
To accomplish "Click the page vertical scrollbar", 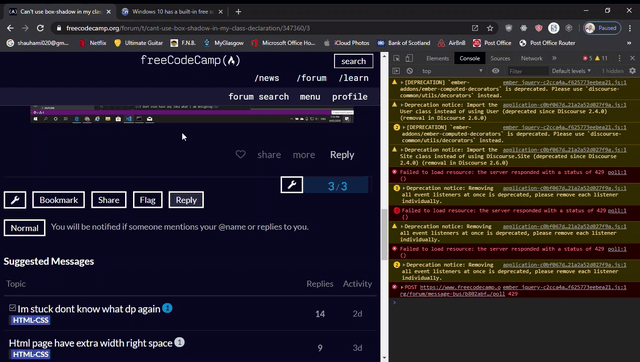I will tap(384, 235).
